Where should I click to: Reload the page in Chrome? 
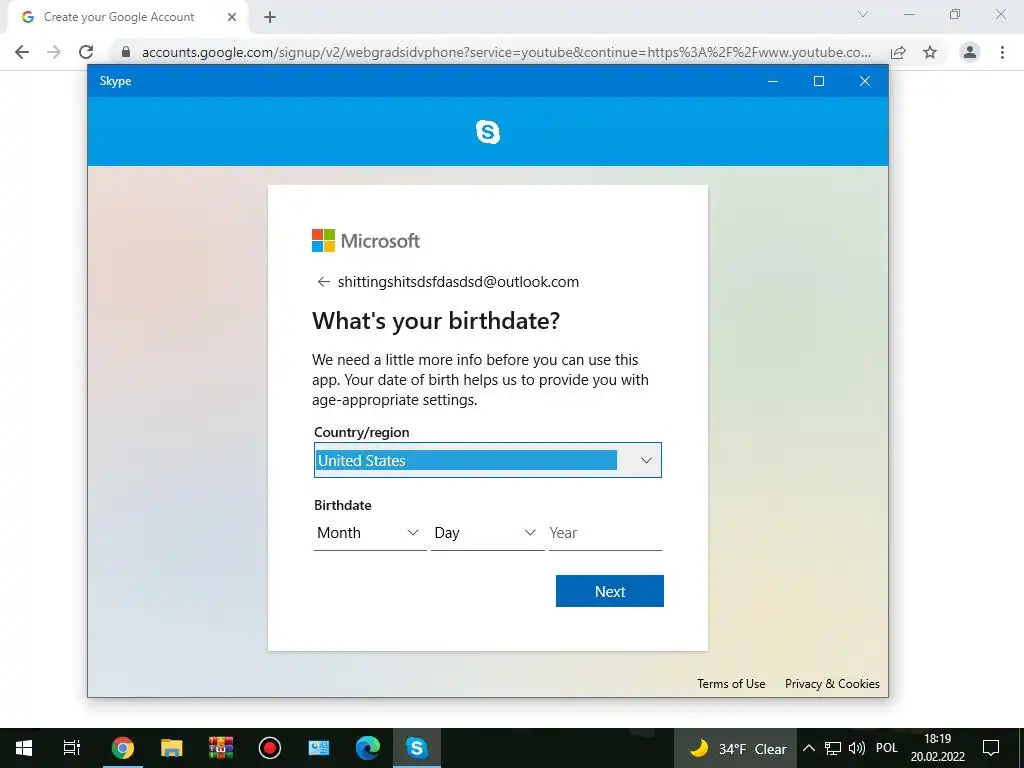[x=86, y=52]
